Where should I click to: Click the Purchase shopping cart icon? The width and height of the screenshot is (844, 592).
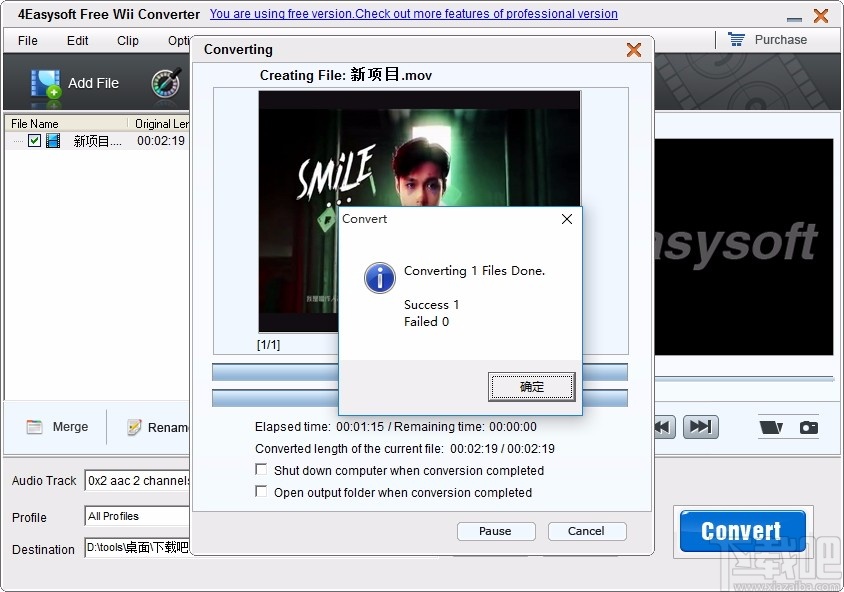click(736, 39)
